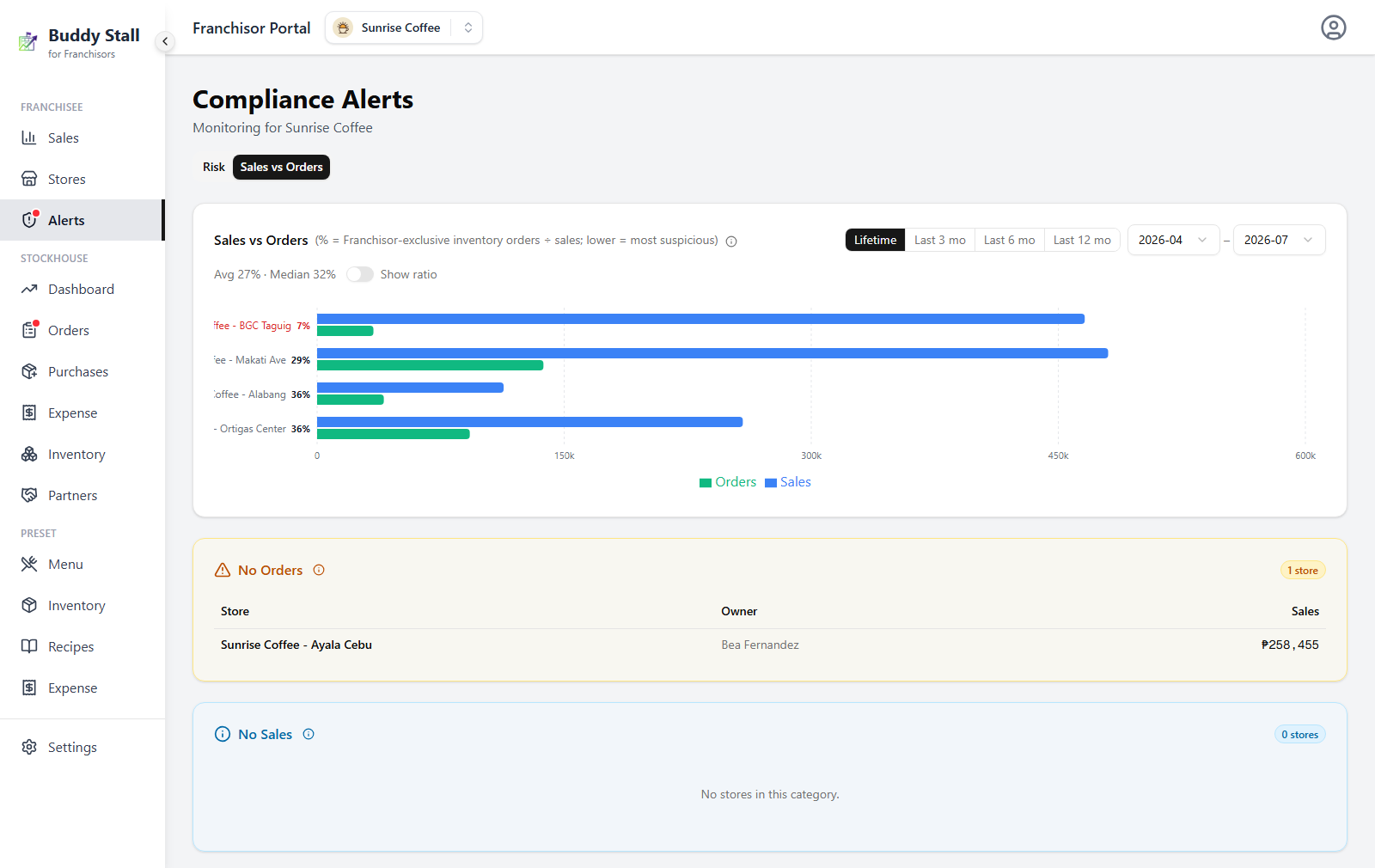The image size is (1375, 868).
Task: Click the 1 store count badge
Action: point(1303,570)
